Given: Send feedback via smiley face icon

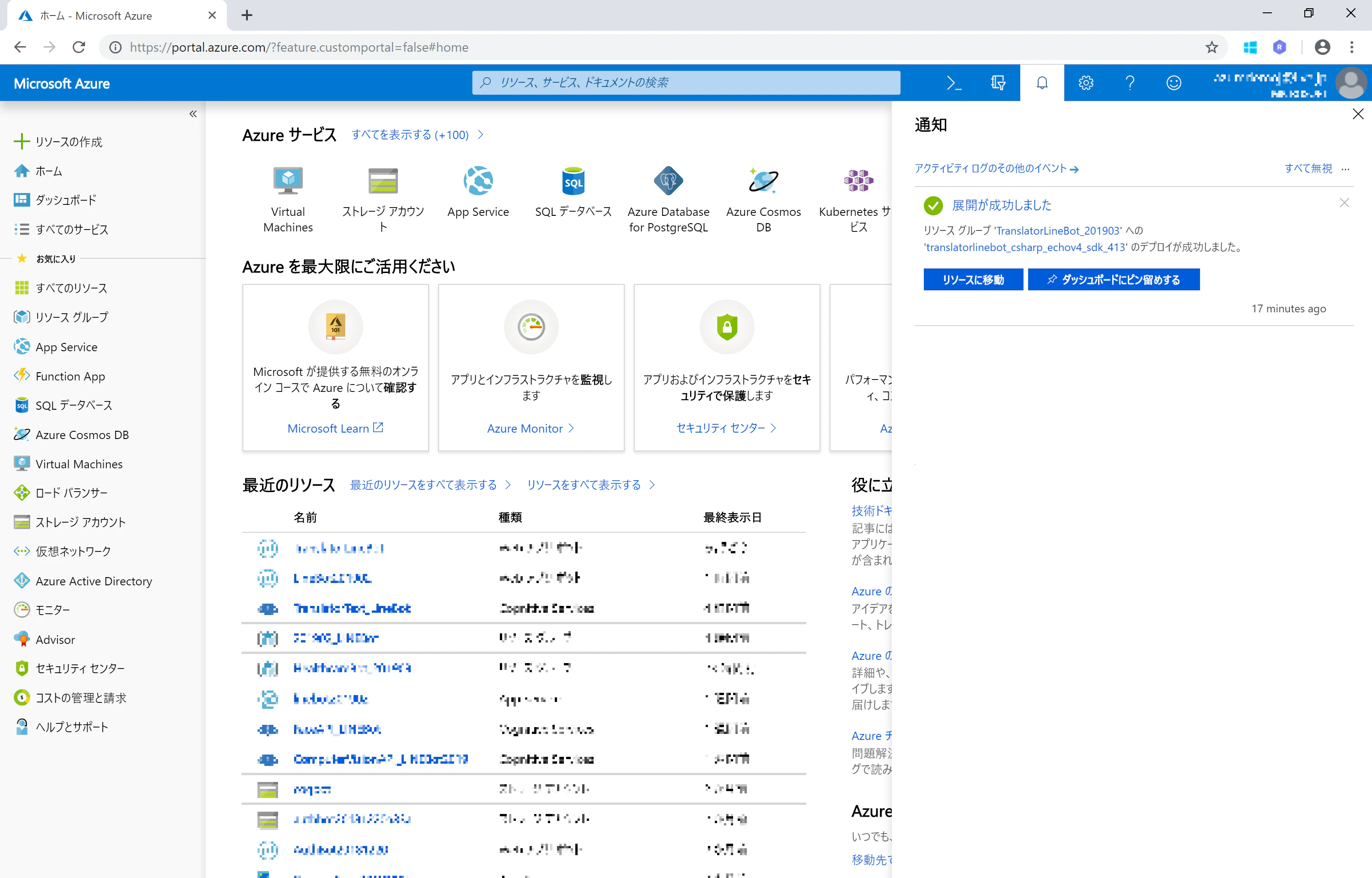Looking at the screenshot, I should click(x=1174, y=83).
